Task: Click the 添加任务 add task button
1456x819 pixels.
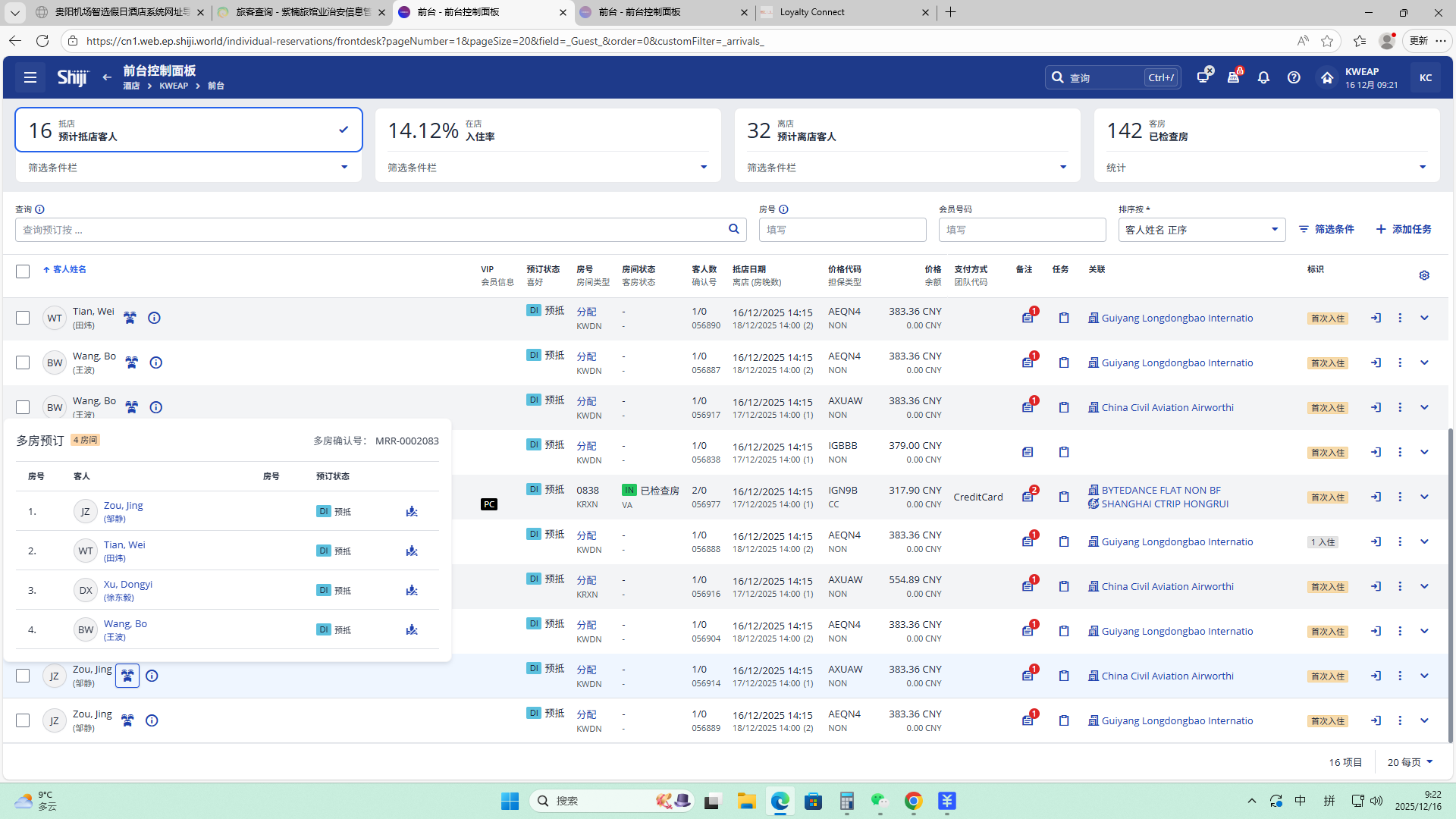Action: tap(1404, 229)
